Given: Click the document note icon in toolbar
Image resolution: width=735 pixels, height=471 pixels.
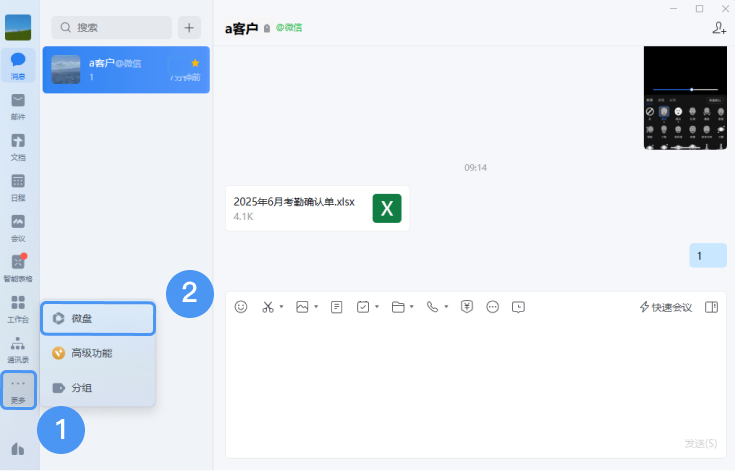Looking at the screenshot, I should [337, 307].
